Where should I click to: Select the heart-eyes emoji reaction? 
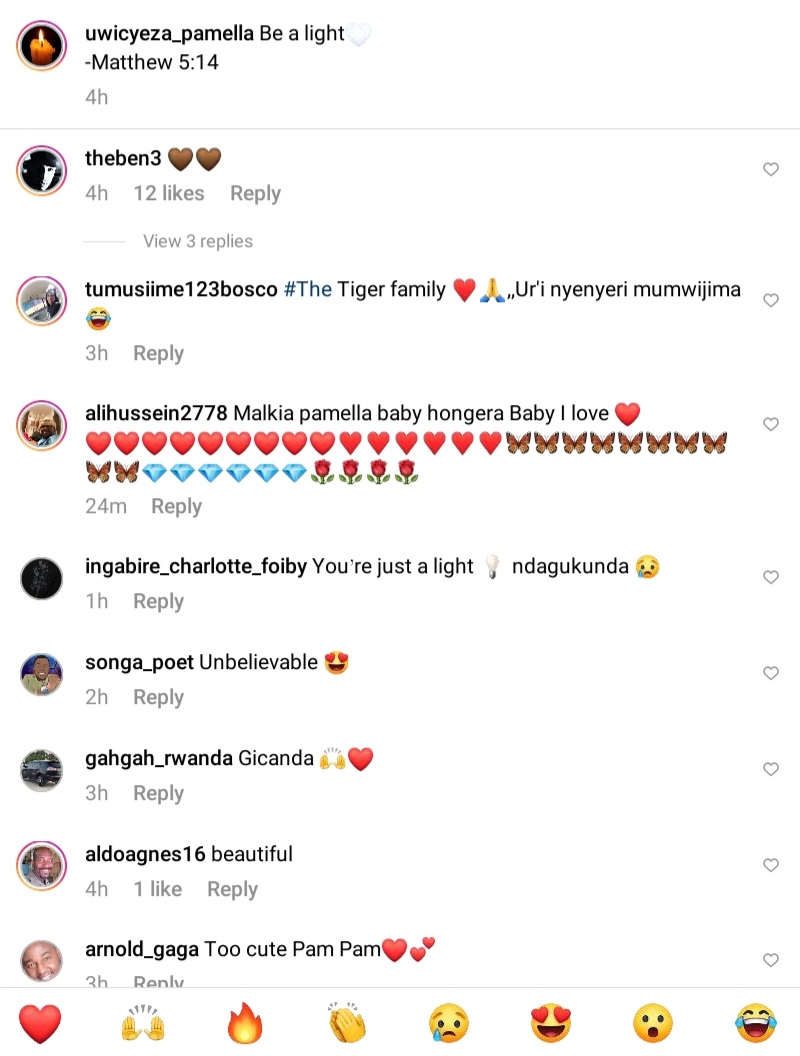[551, 1023]
